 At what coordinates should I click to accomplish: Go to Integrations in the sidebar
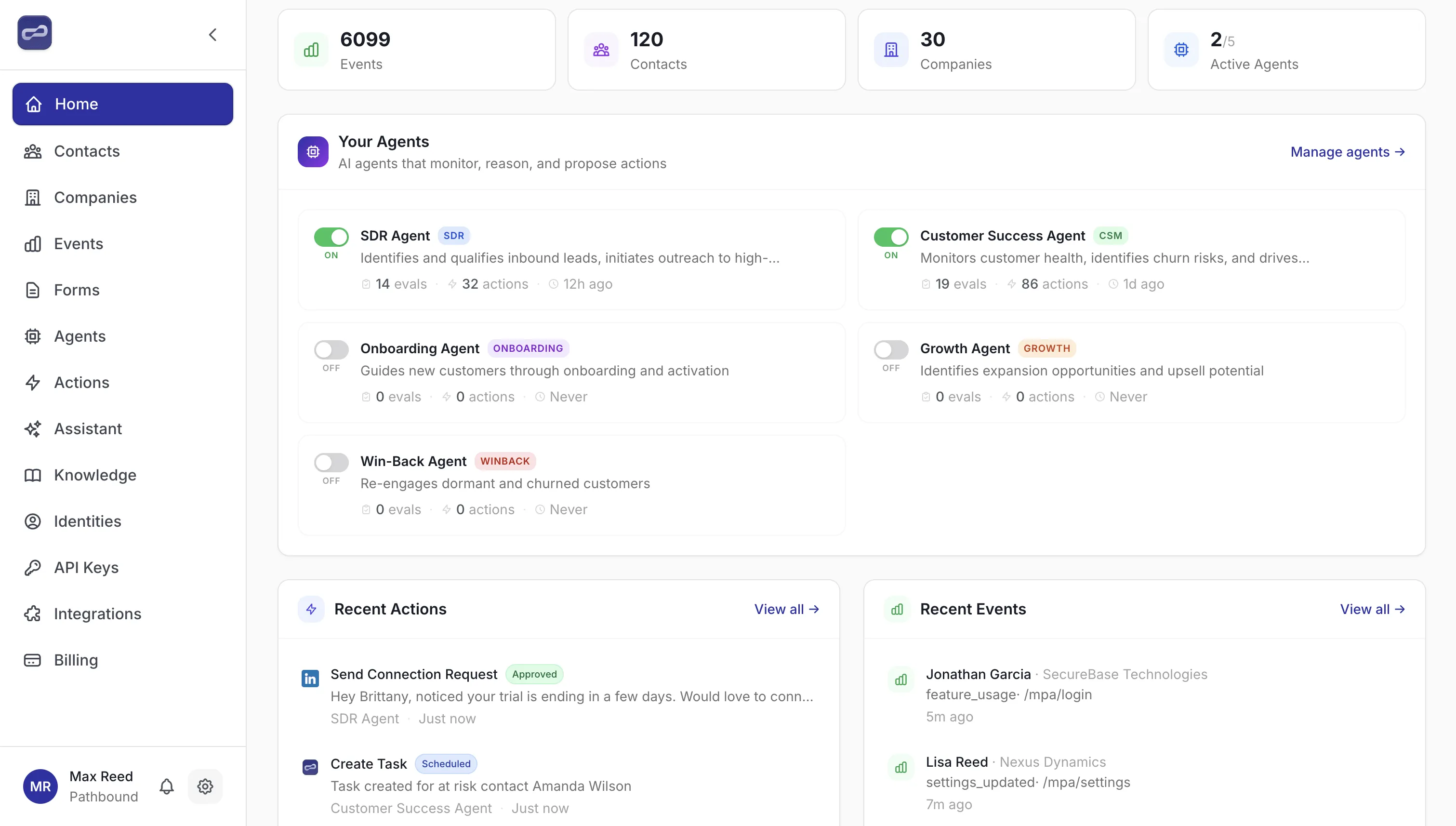coord(97,614)
